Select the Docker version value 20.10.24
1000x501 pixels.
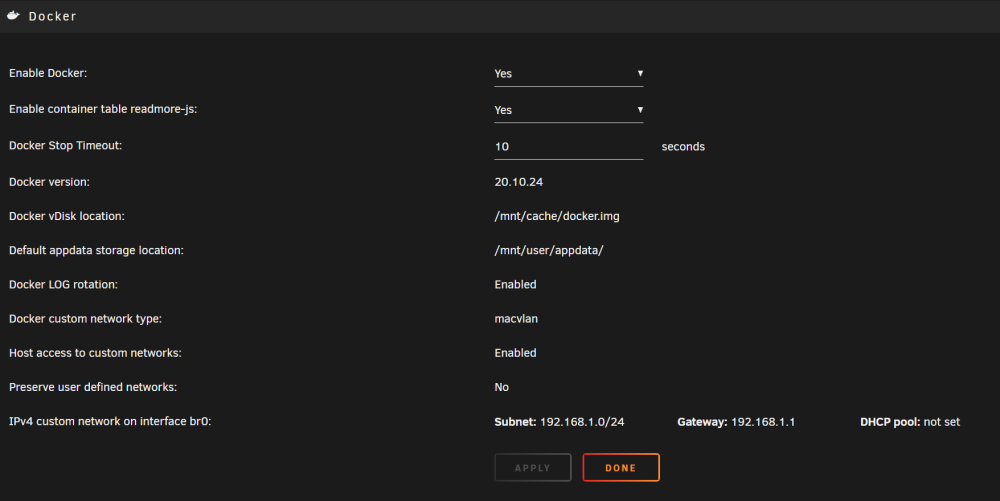(x=518, y=182)
